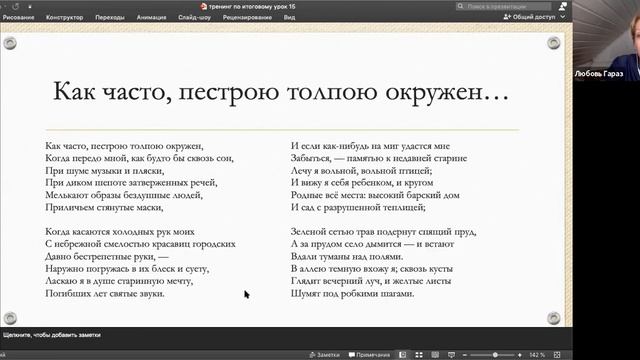Click the zoom out minus button
Viewport: 640px width, 360px height.
(464, 355)
